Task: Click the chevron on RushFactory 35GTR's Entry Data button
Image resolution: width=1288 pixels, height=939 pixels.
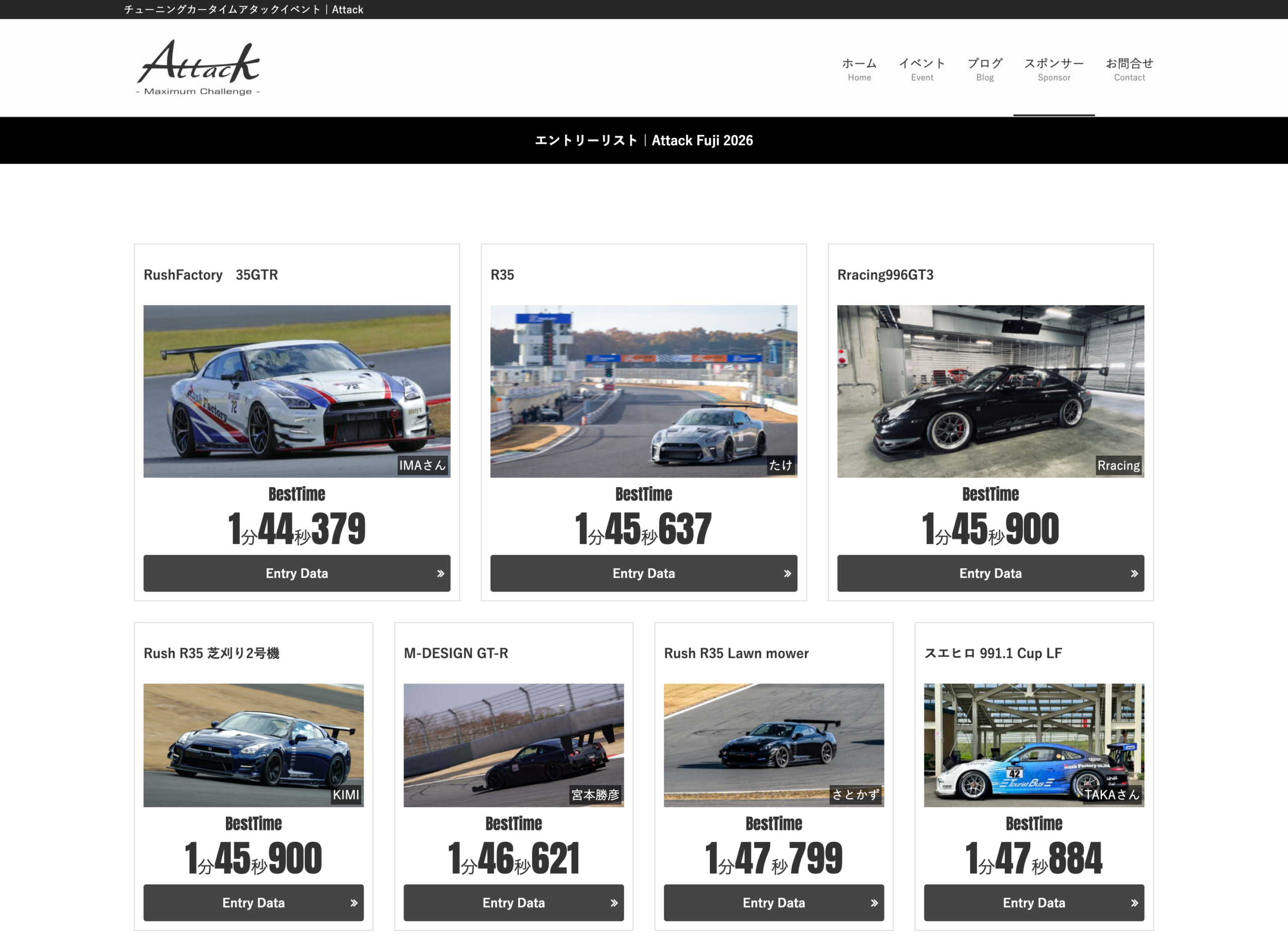Action: coord(440,573)
